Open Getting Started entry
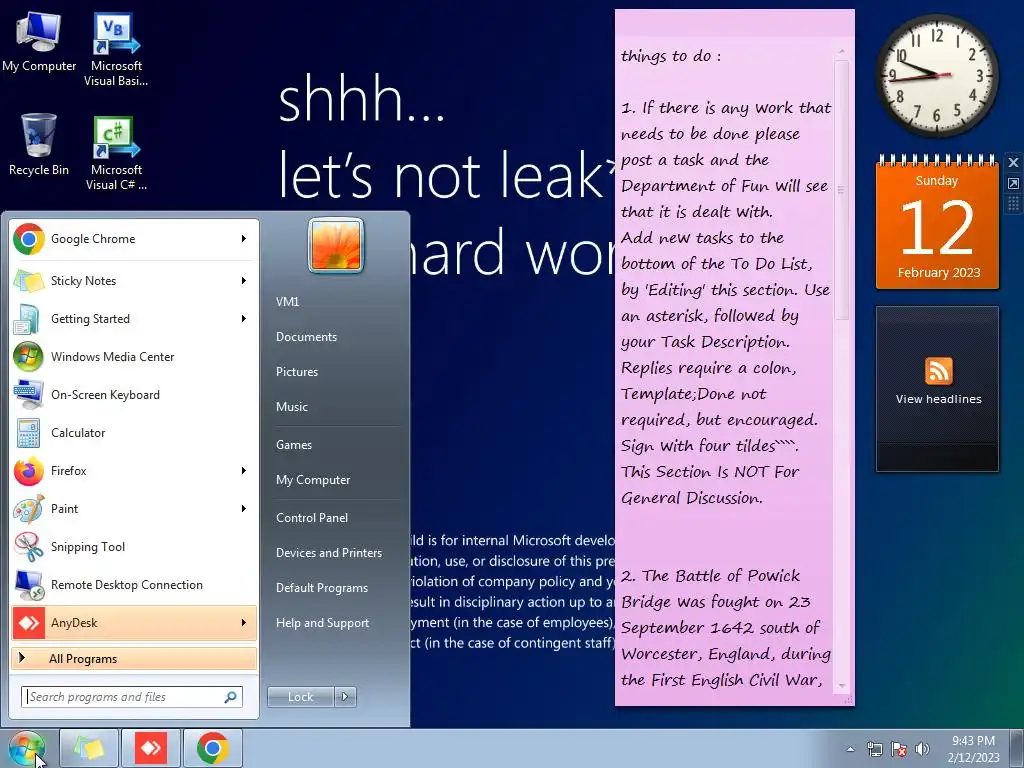This screenshot has width=1024, height=768. tap(134, 319)
